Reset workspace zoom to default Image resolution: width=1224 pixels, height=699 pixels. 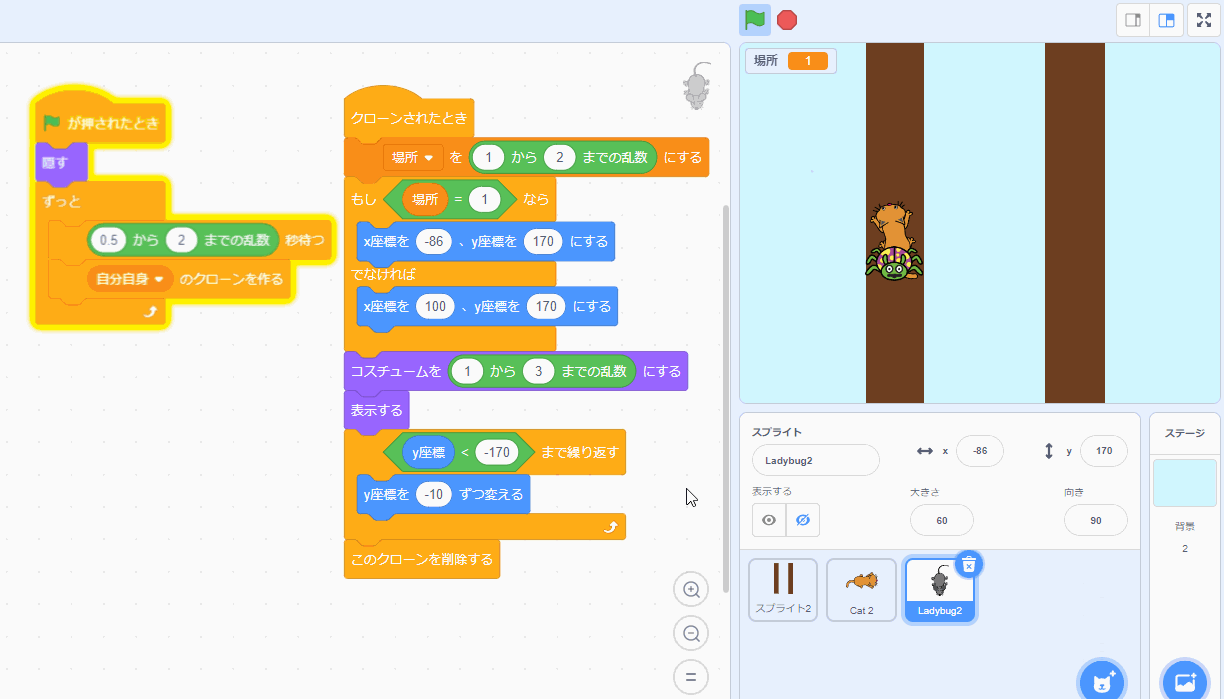point(690,677)
